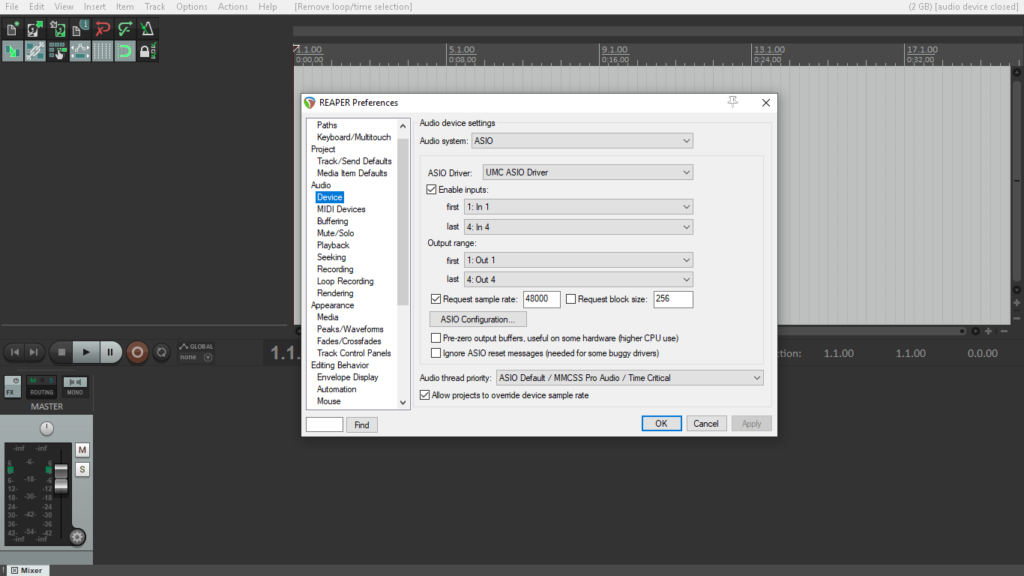Viewport: 1024px width, 576px height.
Task: Click the OK button
Action: click(x=661, y=424)
